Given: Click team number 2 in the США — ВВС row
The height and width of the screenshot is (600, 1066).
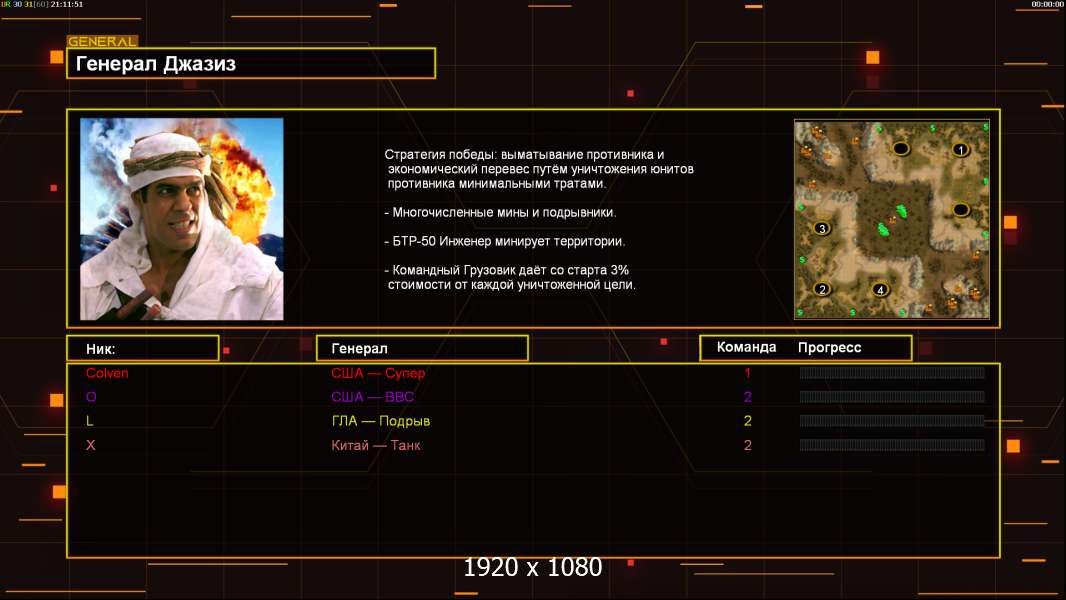Looking at the screenshot, I should point(748,397).
